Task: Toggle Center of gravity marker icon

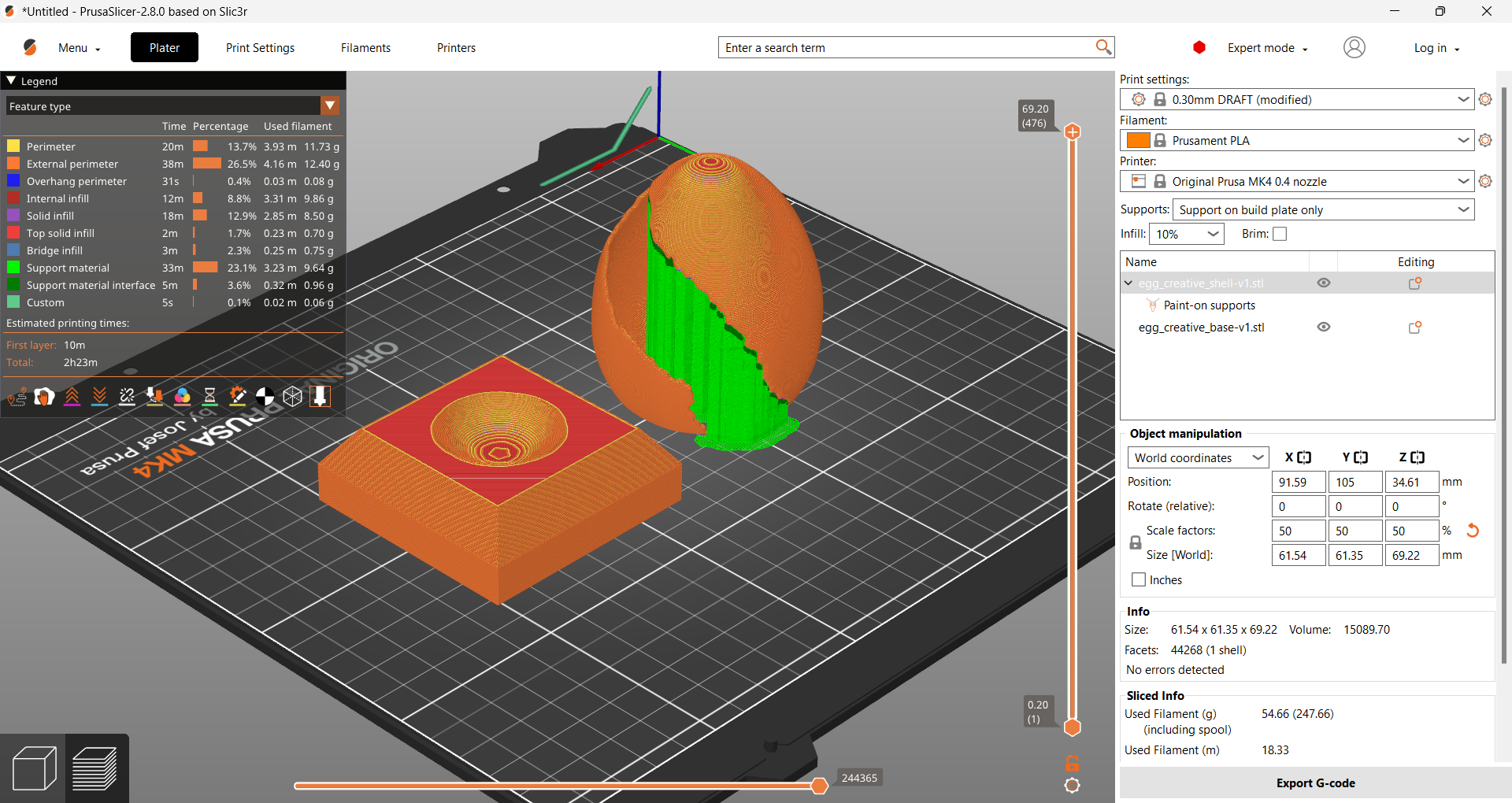Action: (x=265, y=396)
